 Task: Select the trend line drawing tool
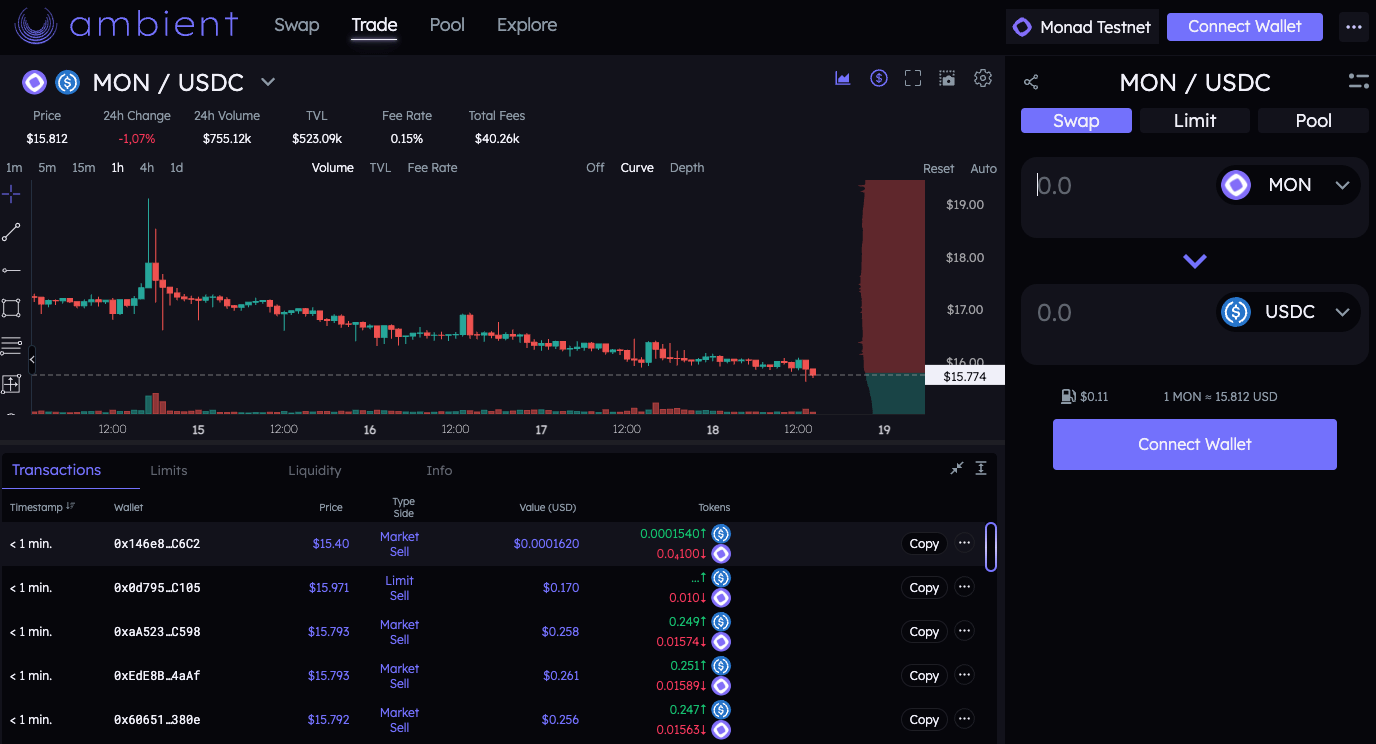[12, 232]
